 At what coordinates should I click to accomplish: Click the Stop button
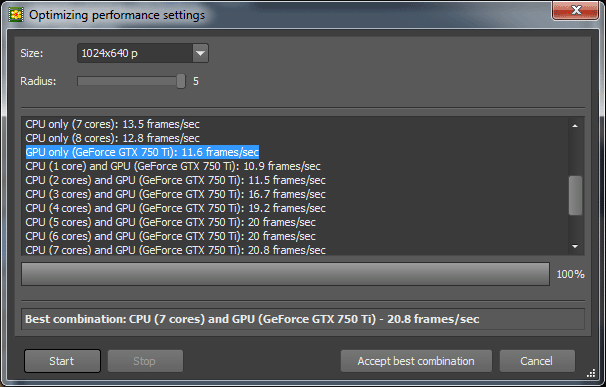pos(145,361)
